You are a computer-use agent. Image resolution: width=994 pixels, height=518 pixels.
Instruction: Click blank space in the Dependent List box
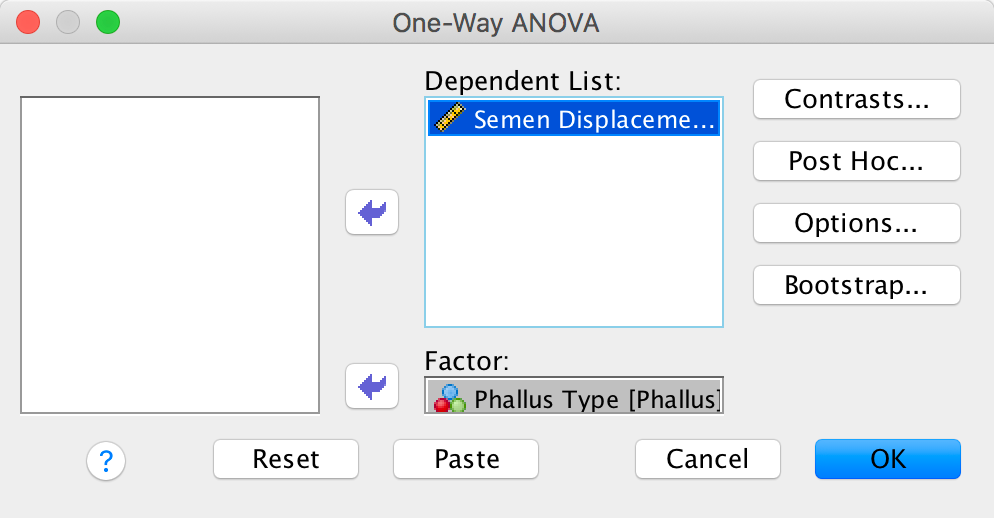click(573, 240)
